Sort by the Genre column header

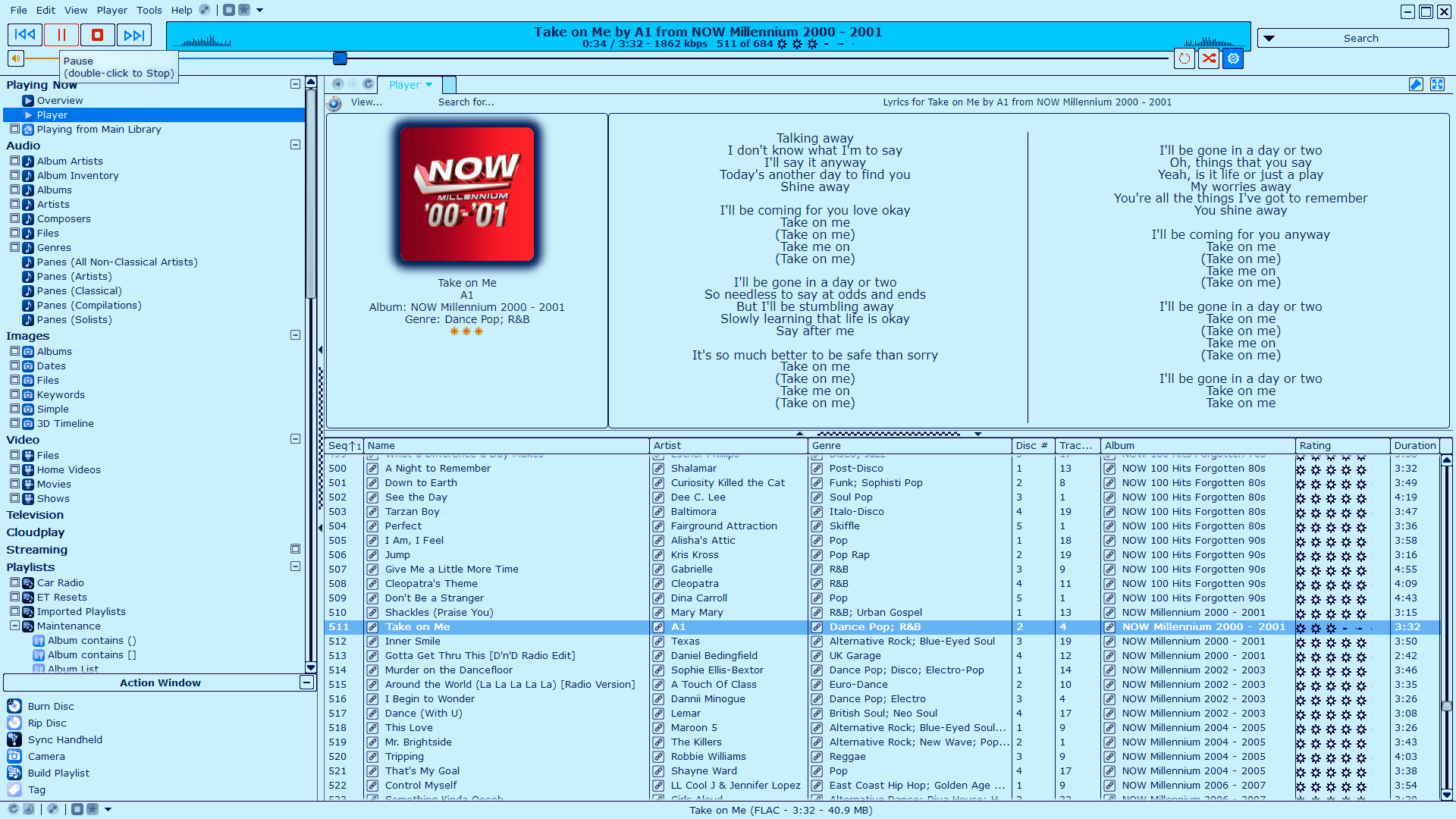click(x=910, y=446)
